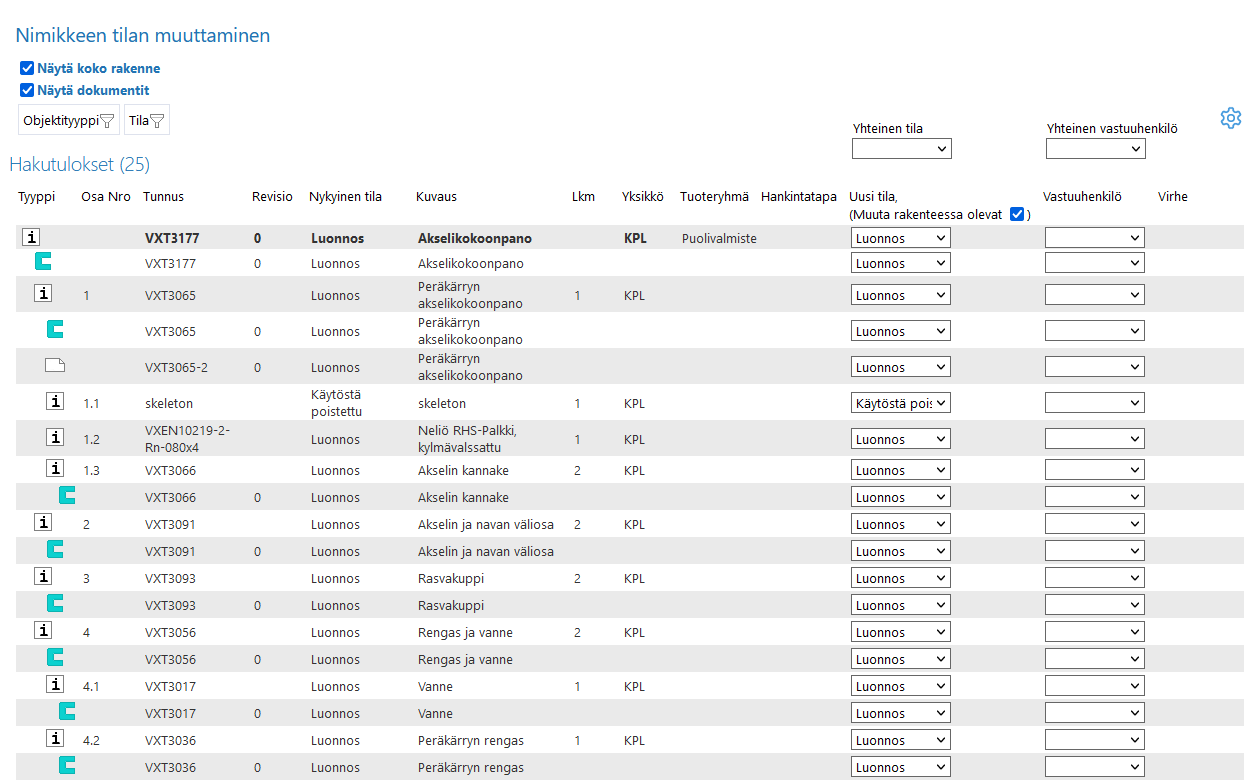Click the Lkm value for VXT3065 row
Image resolution: width=1253 pixels, height=781 pixels.
click(x=577, y=296)
